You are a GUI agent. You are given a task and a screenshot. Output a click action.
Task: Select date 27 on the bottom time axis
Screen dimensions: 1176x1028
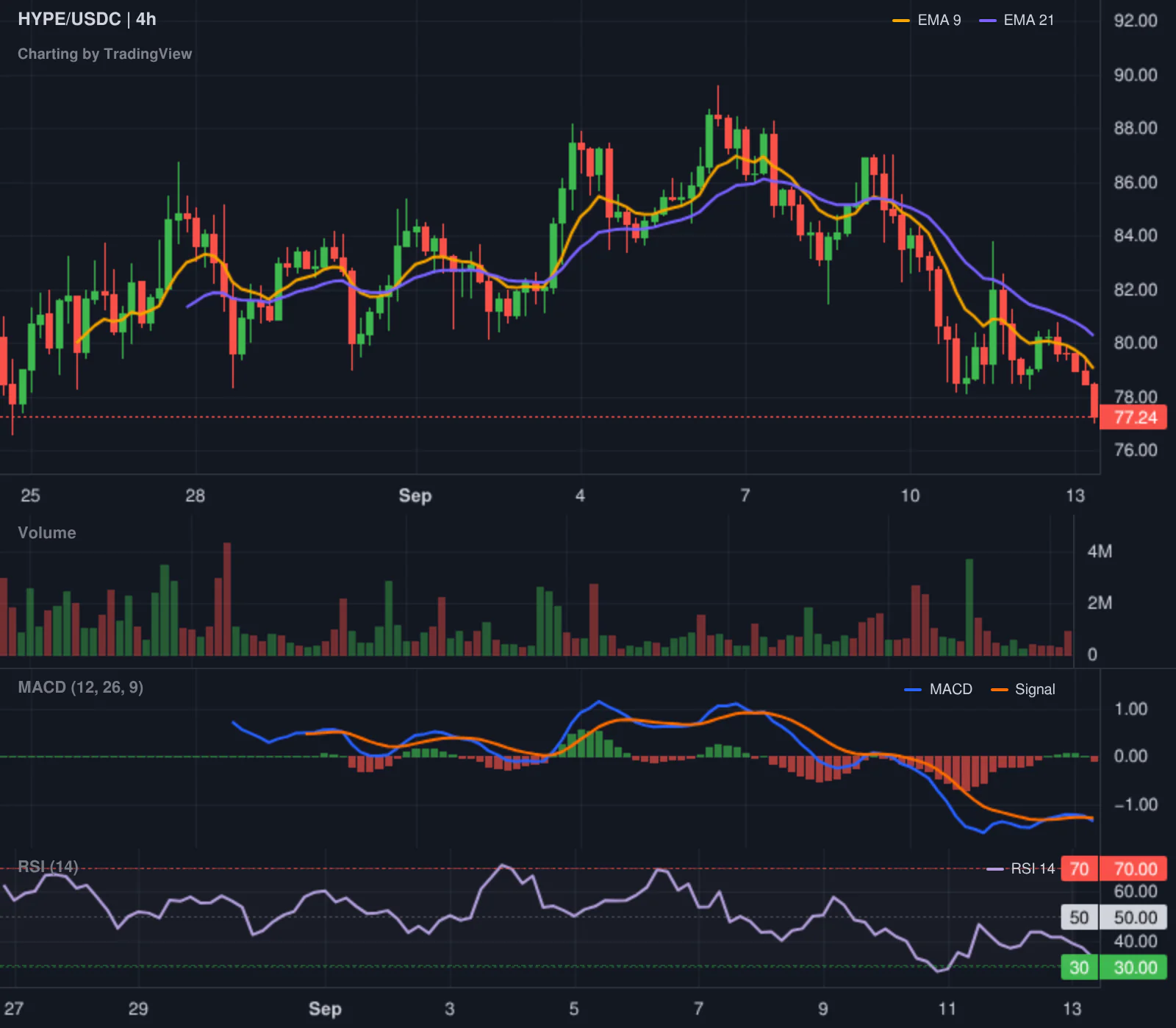click(x=14, y=1009)
